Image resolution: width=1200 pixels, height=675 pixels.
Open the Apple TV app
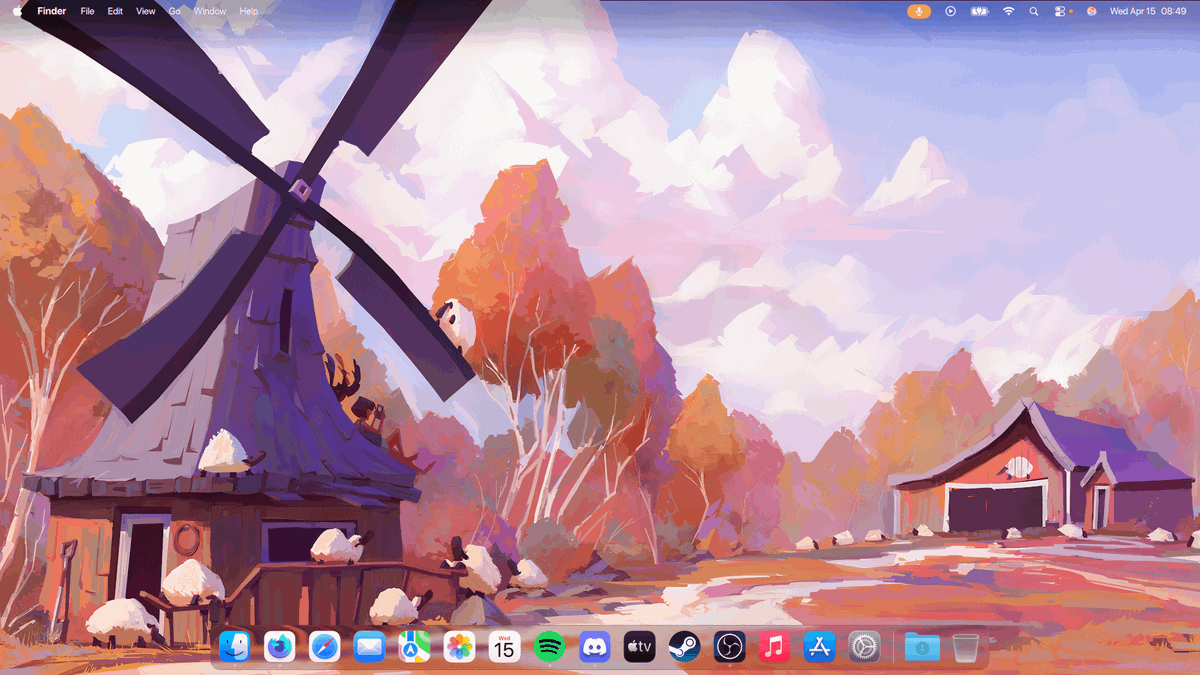(638, 647)
